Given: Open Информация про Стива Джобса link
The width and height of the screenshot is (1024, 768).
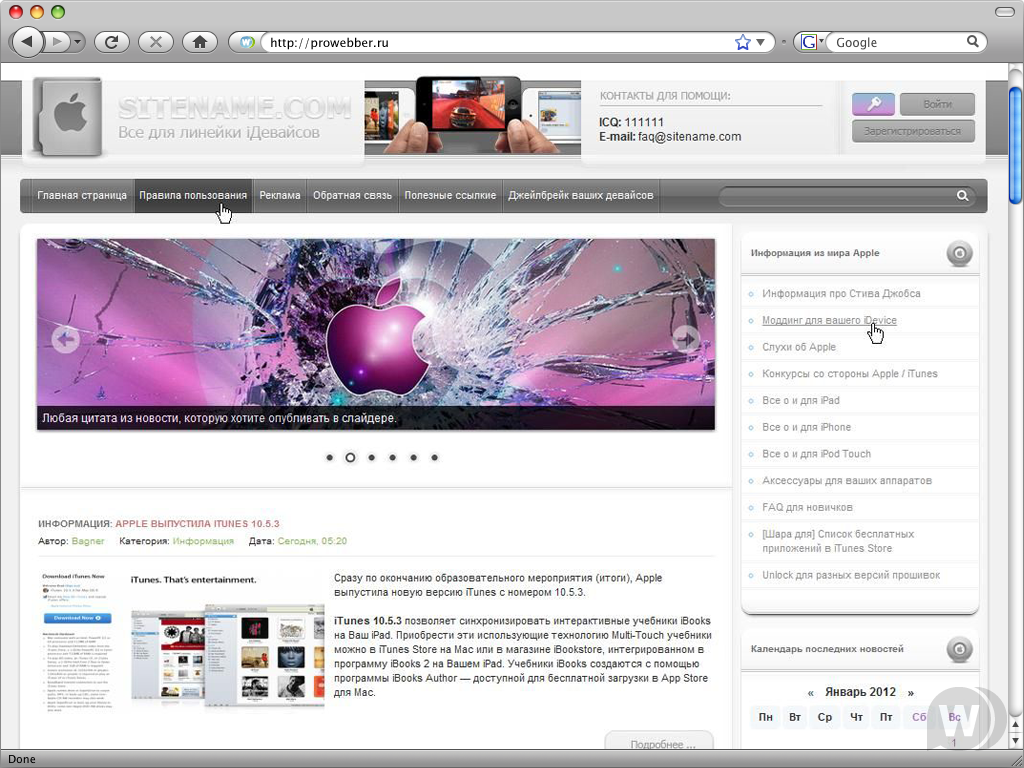Looking at the screenshot, I should point(841,294).
